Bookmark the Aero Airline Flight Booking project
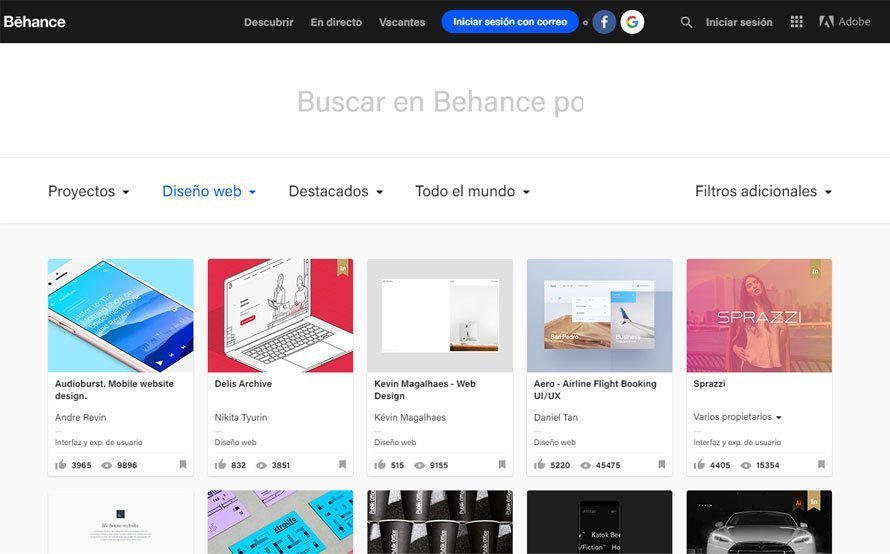890x554 pixels. click(x=661, y=464)
